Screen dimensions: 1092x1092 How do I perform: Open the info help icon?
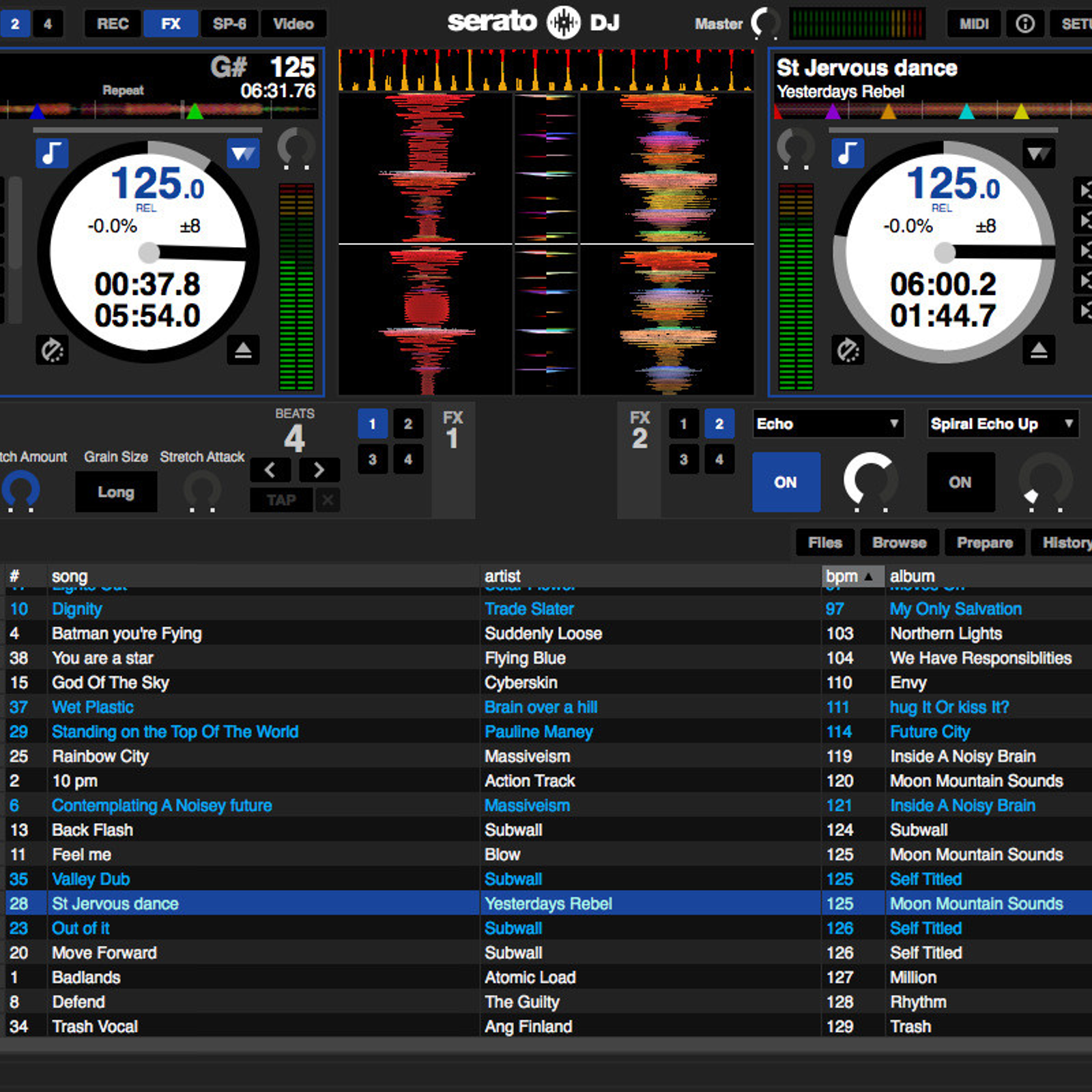(x=1025, y=24)
